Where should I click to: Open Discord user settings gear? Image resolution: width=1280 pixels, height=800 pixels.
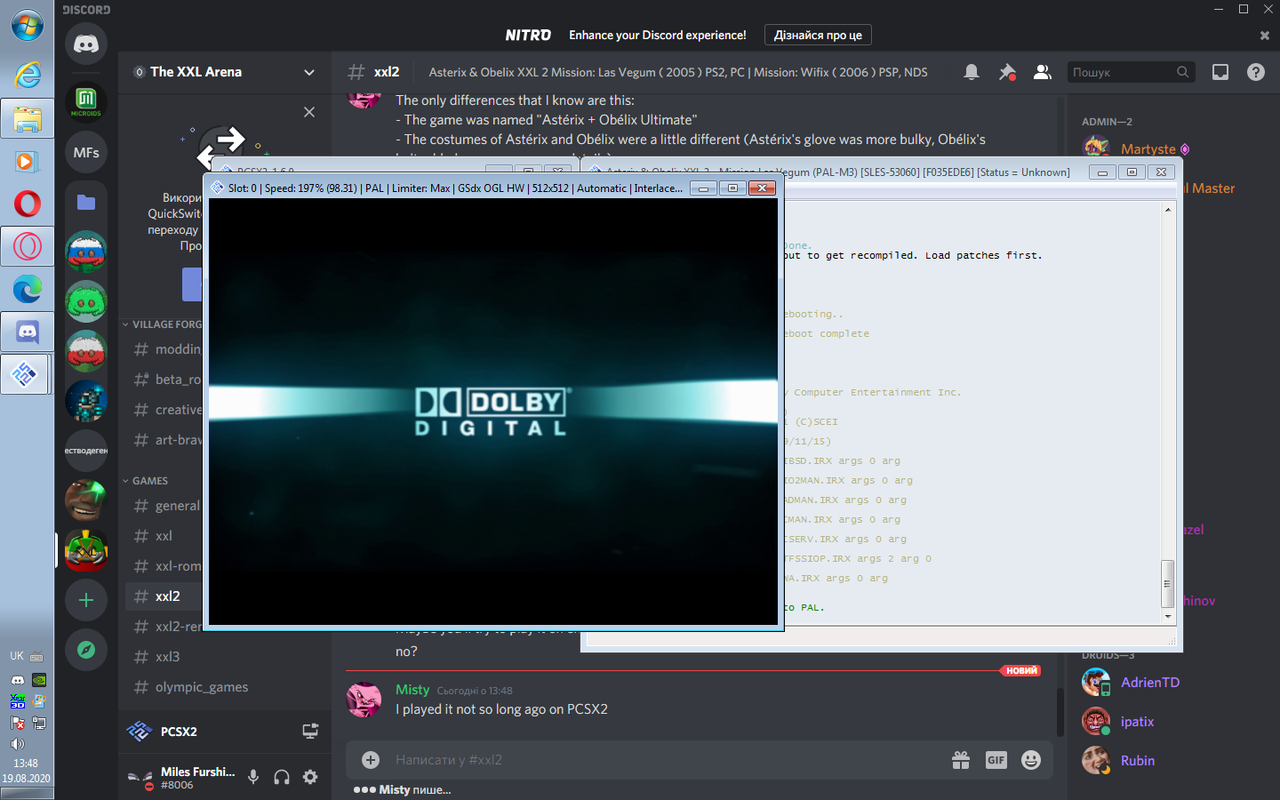(310, 777)
